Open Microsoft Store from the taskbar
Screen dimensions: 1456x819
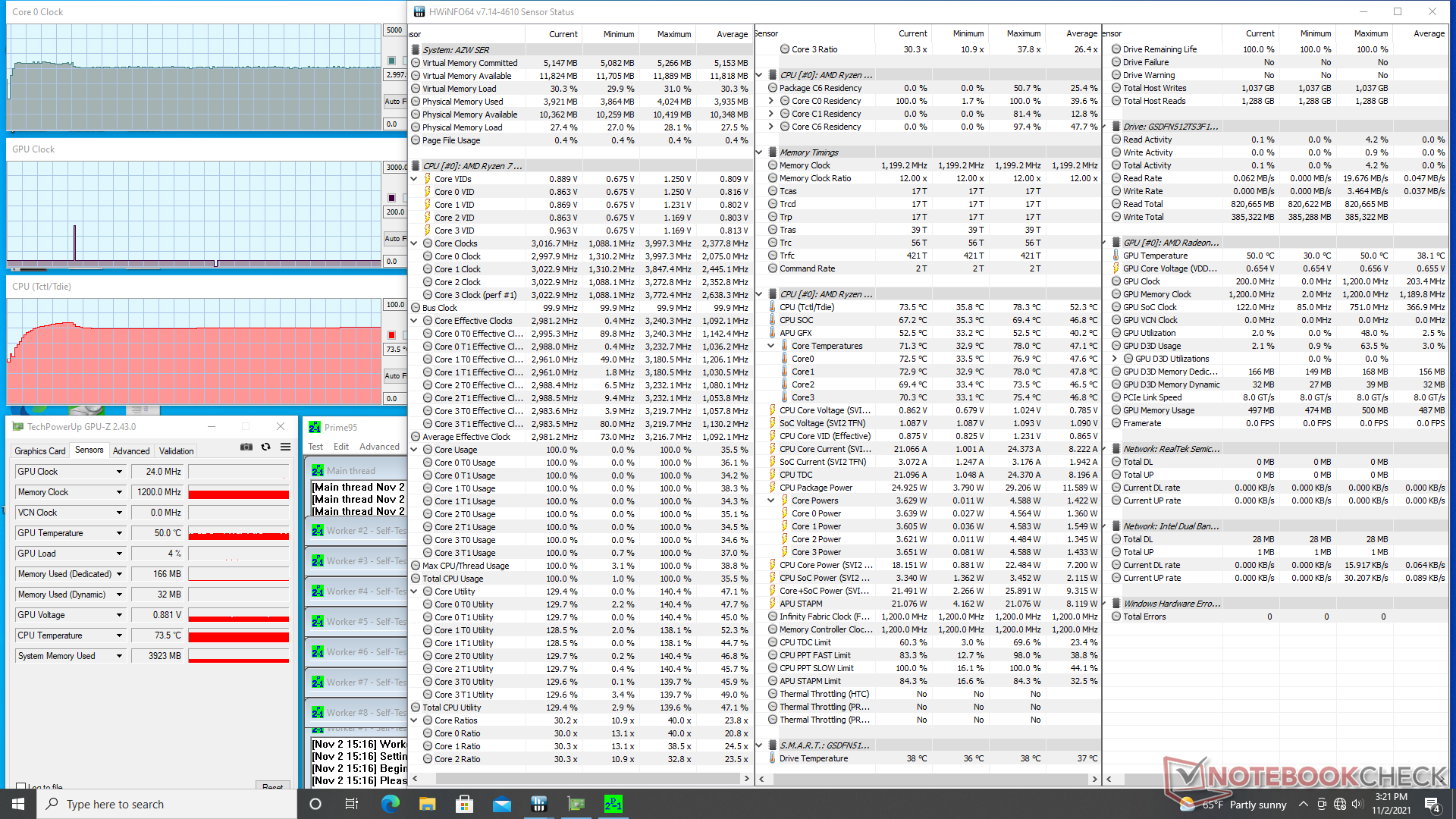pyautogui.click(x=464, y=804)
